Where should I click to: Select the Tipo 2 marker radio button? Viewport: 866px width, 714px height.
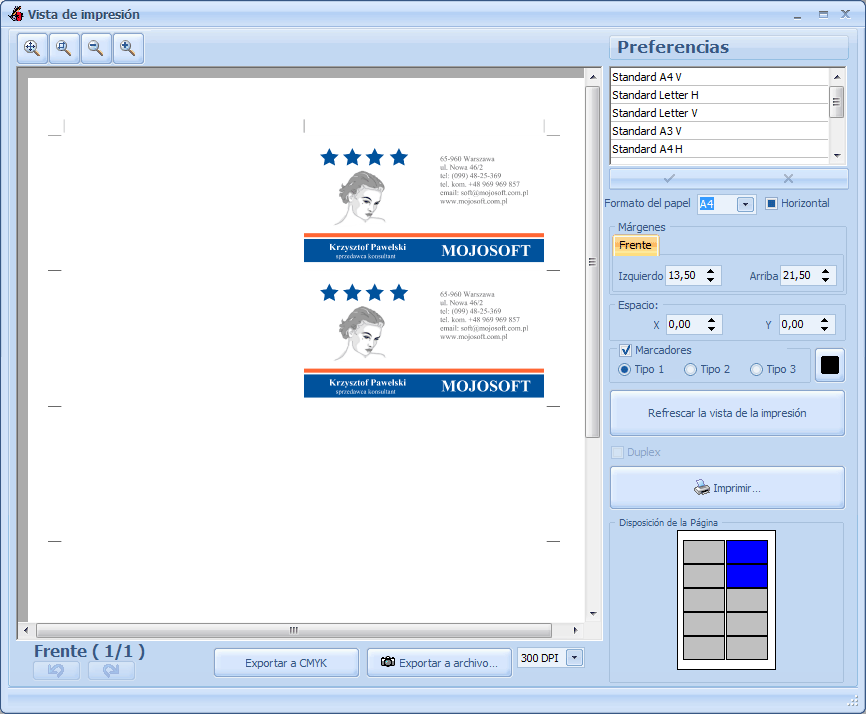(690, 369)
